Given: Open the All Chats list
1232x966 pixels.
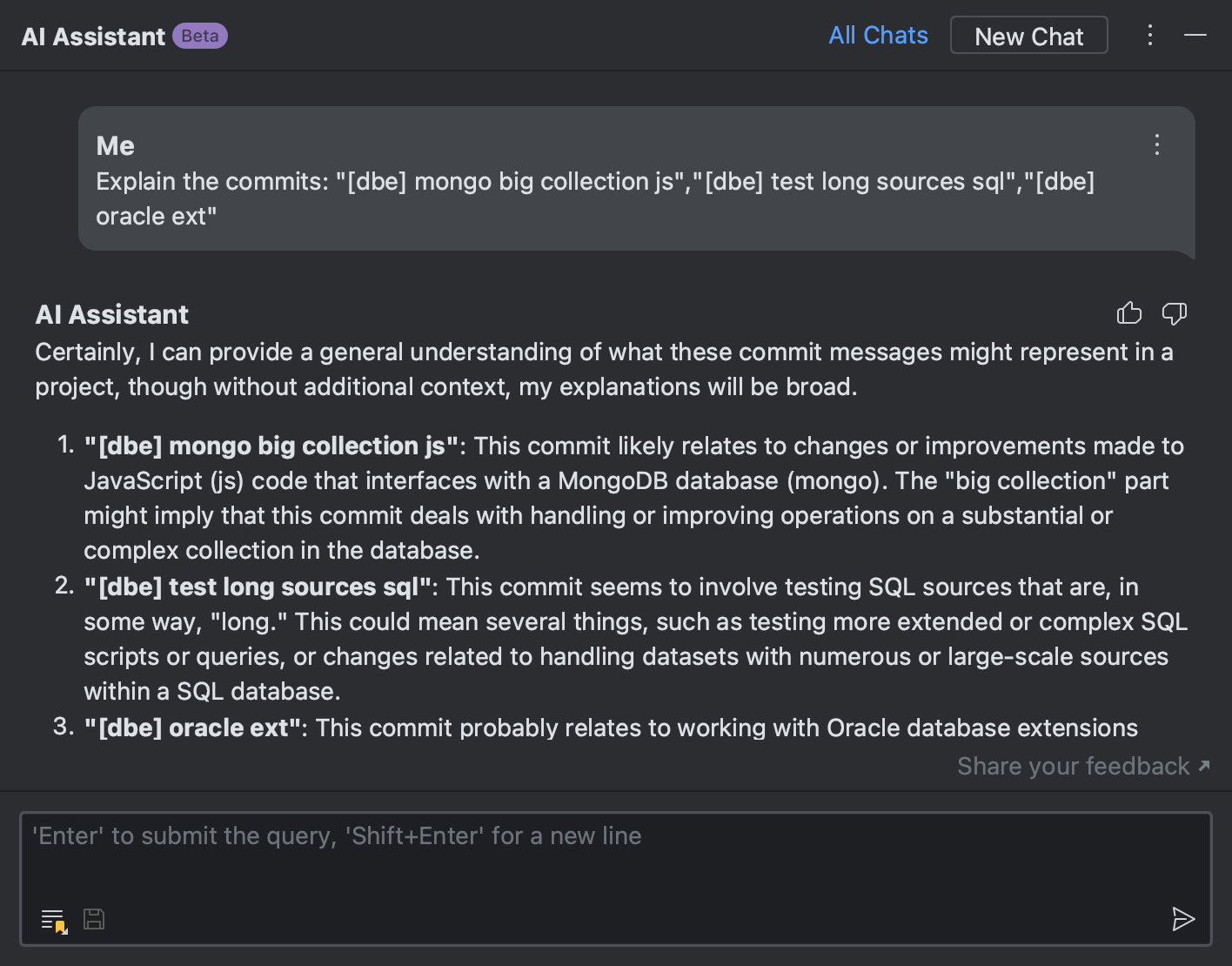Looking at the screenshot, I should point(878,35).
